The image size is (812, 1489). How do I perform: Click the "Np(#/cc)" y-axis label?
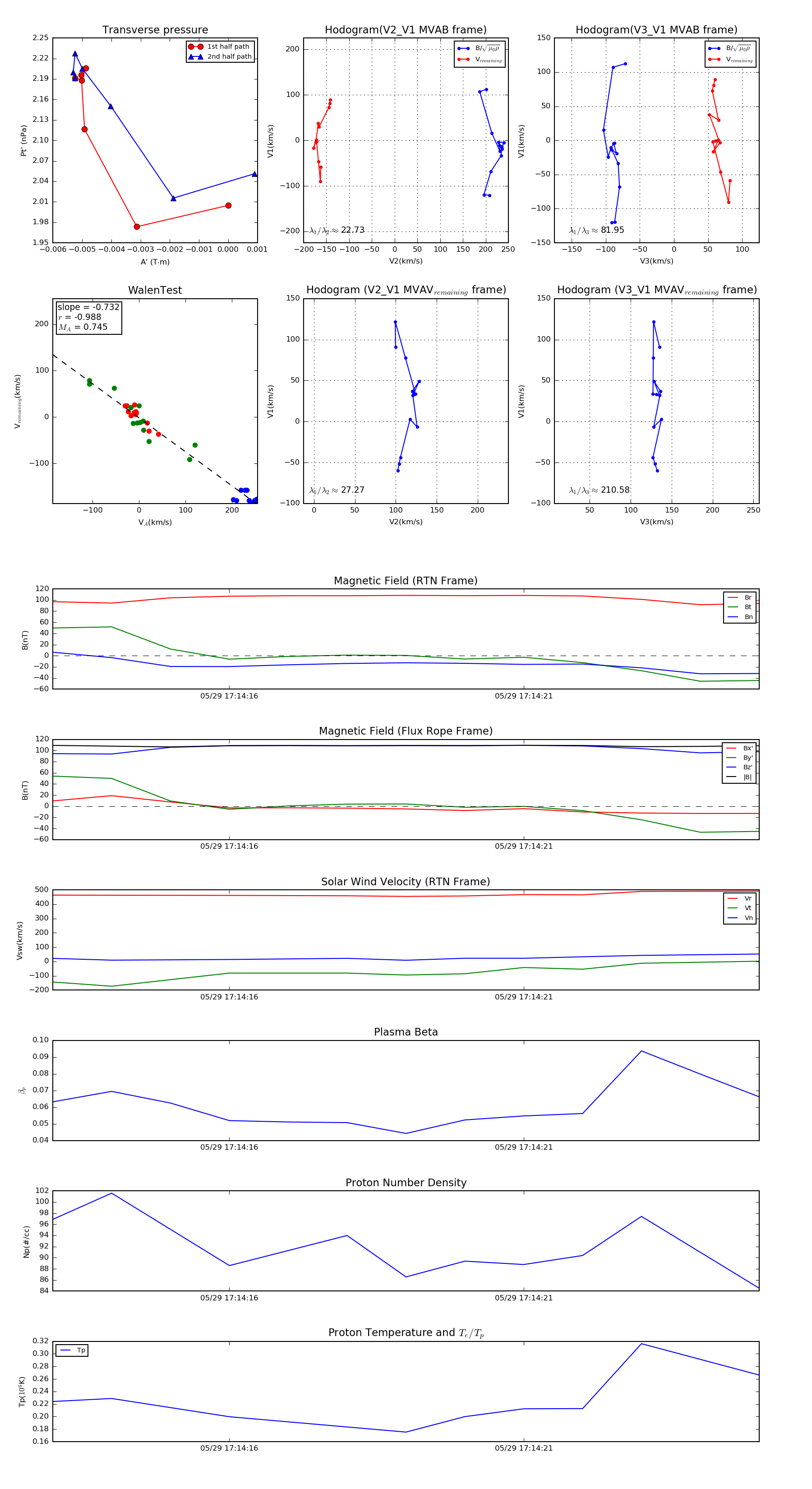click(26, 1242)
